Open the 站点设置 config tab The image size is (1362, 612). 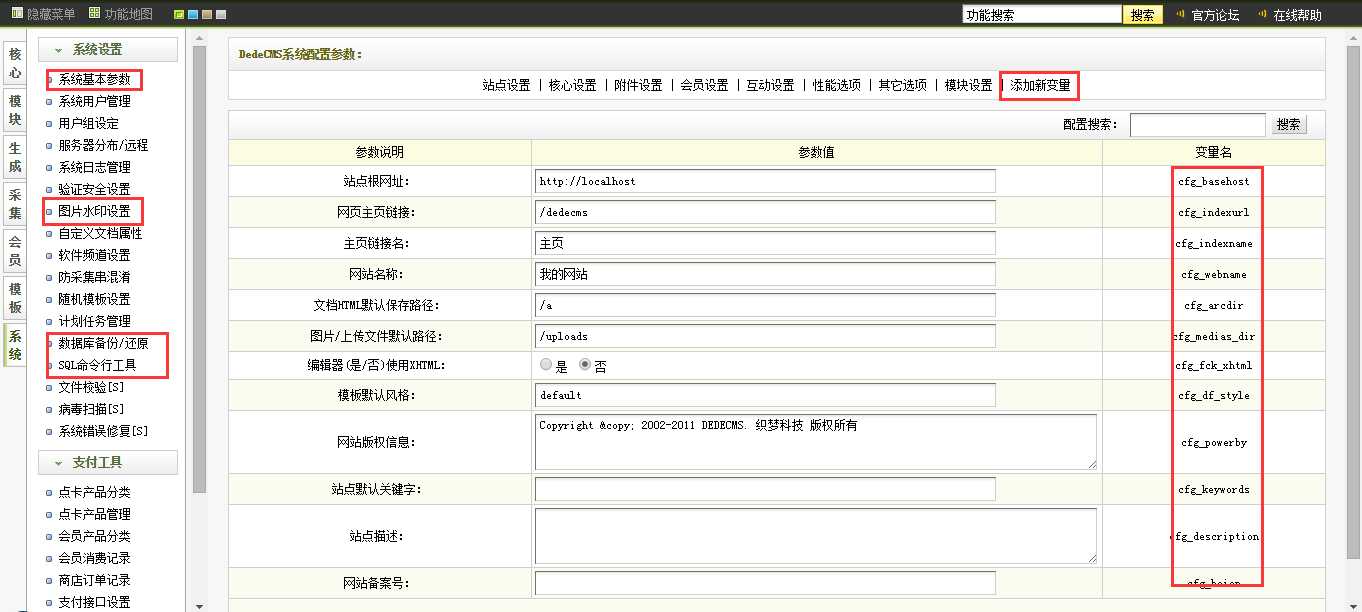coord(506,86)
